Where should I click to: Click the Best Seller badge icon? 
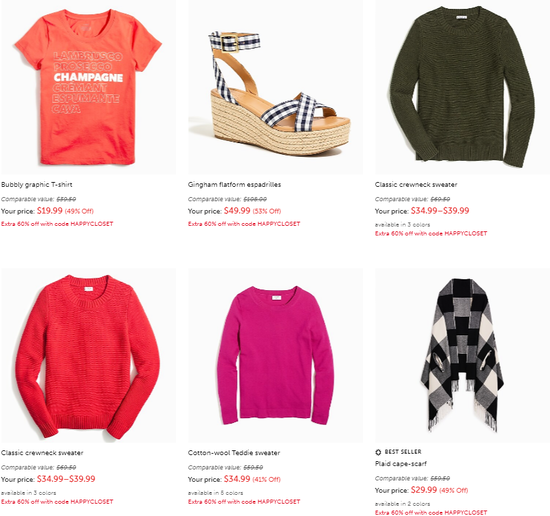pyautogui.click(x=378, y=452)
